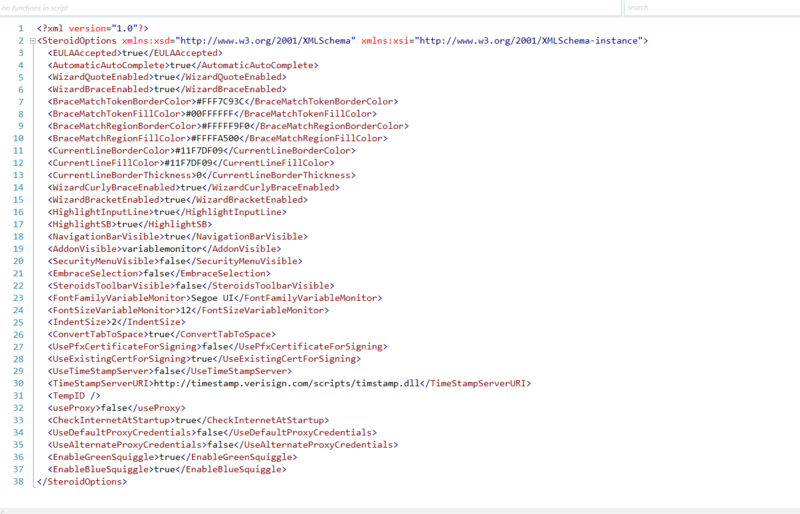800x514 pixels.
Task: Click the Segoe UI font value
Action: point(212,298)
